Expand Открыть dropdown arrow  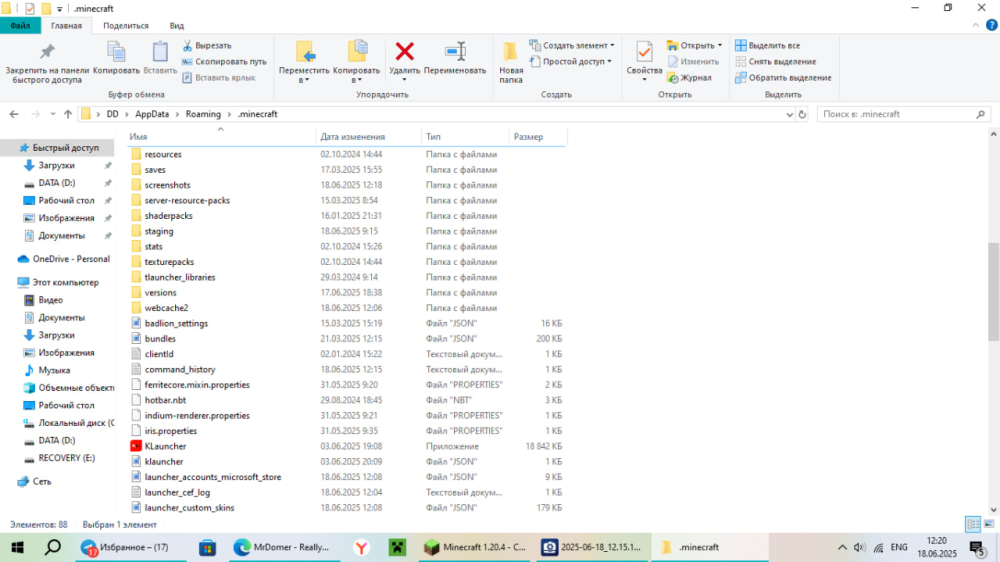[720, 46]
